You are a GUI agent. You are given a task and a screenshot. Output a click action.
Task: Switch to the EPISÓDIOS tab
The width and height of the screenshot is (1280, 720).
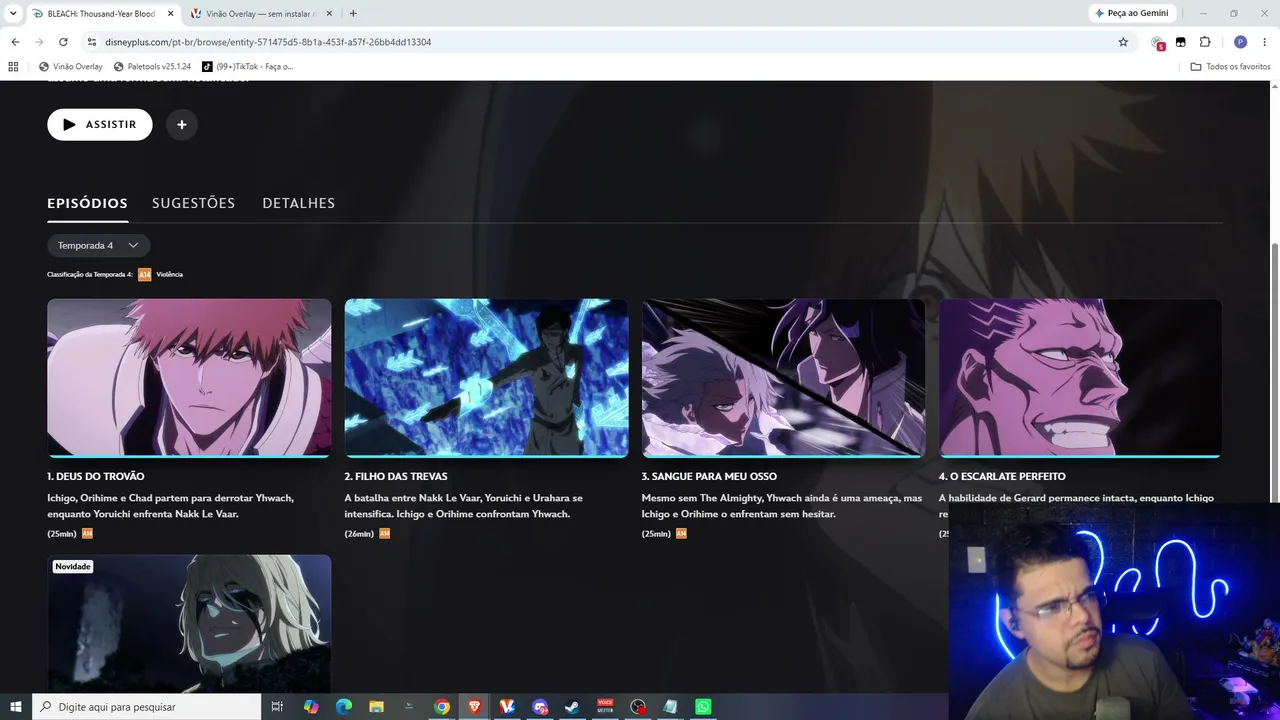point(87,203)
